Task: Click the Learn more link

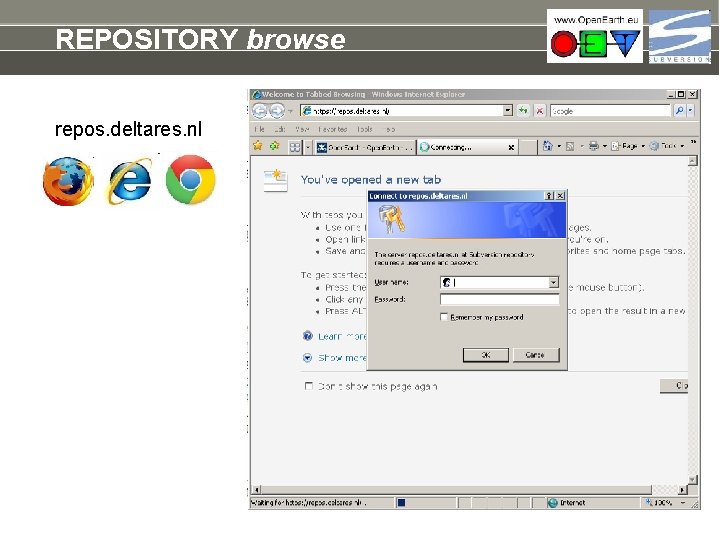Action: click(342, 337)
